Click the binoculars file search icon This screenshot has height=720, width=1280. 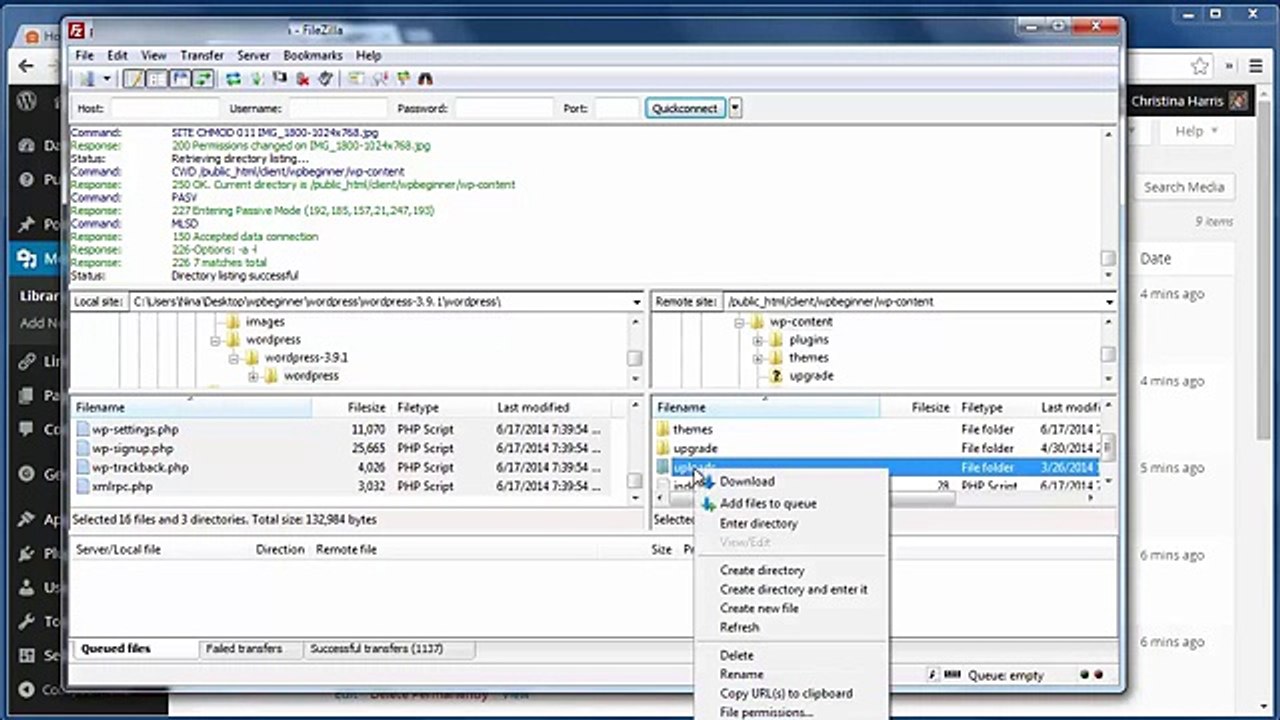[x=426, y=79]
